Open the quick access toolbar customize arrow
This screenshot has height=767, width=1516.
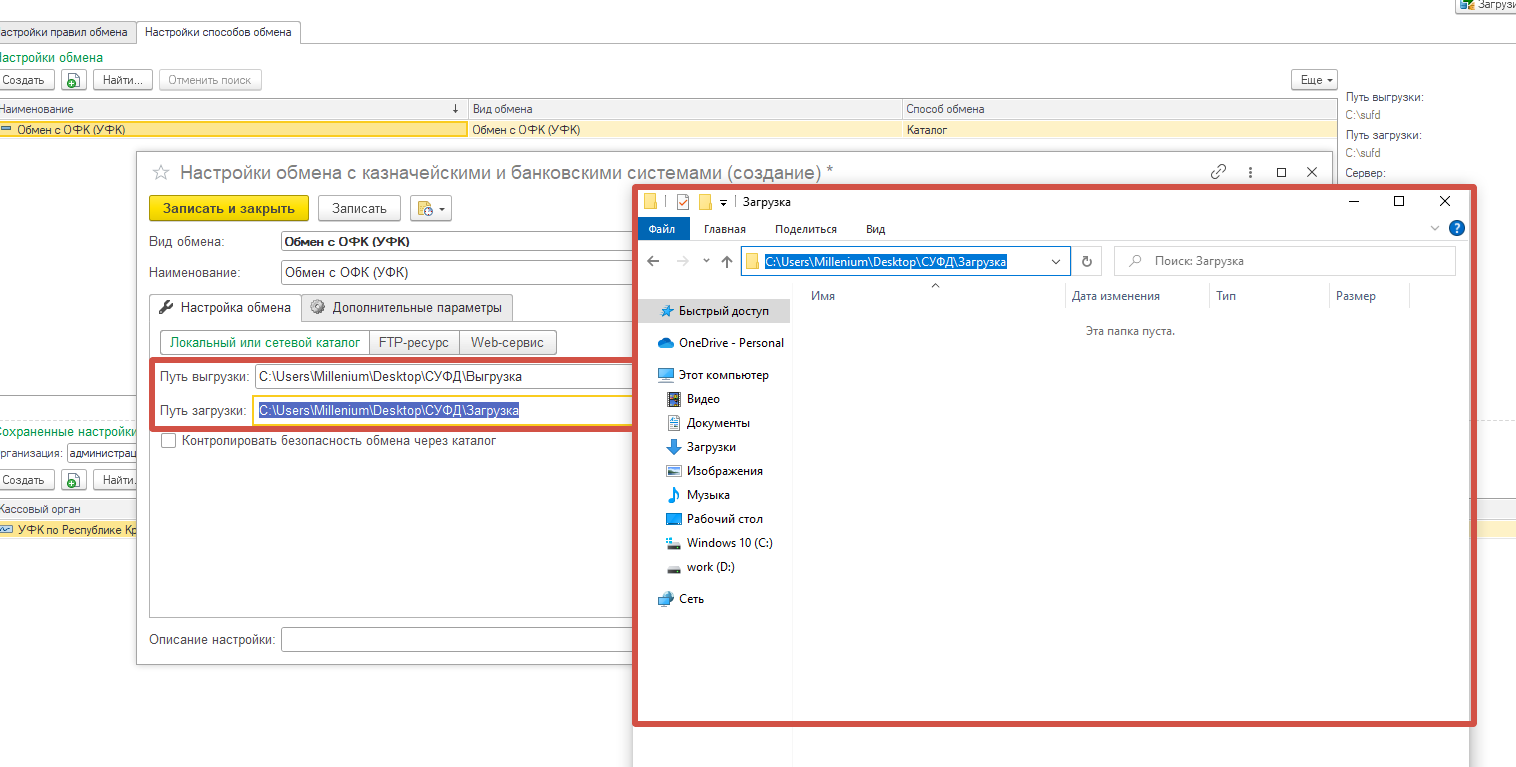pos(723,203)
